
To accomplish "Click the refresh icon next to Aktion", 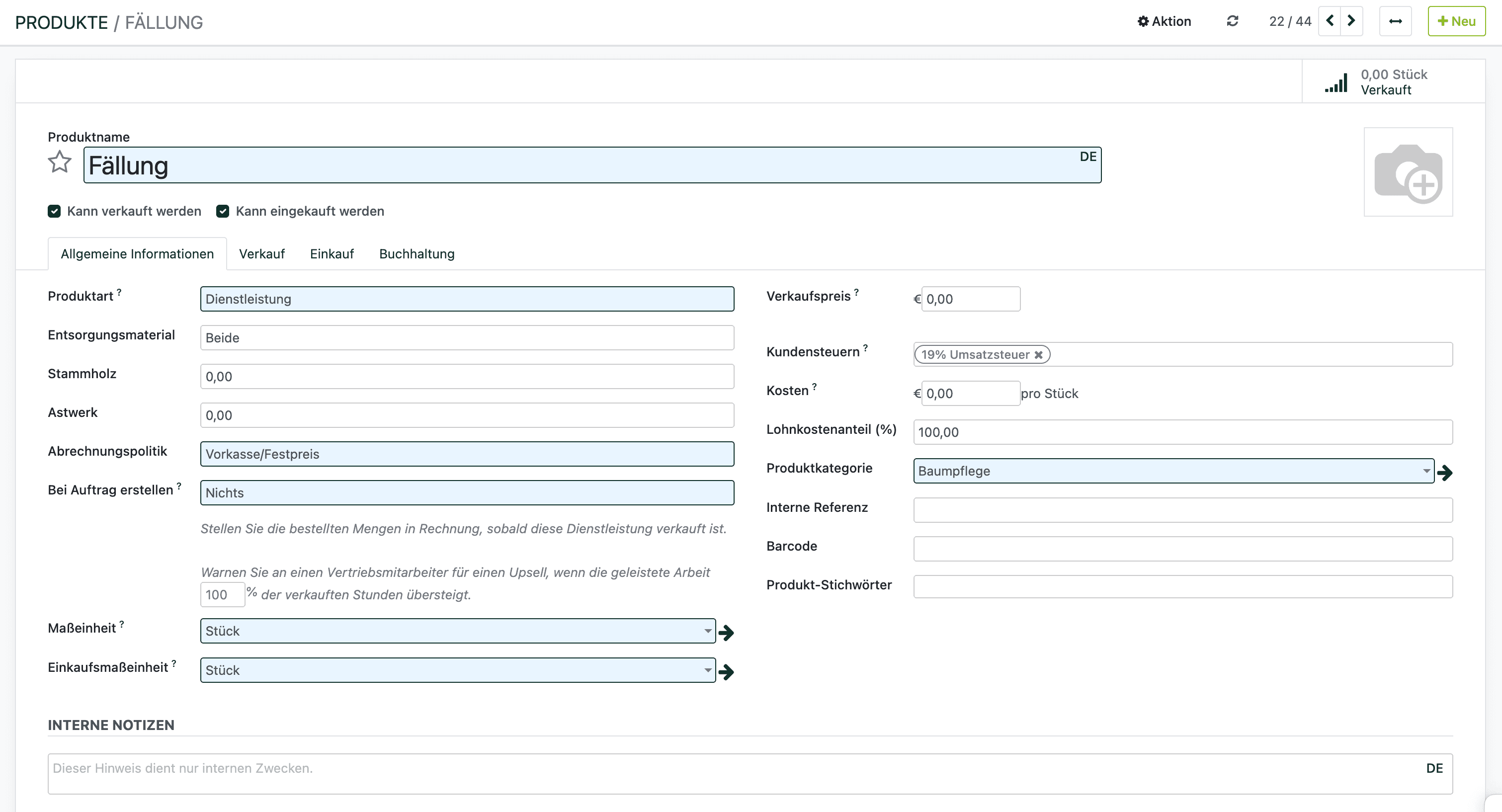I will tap(1232, 21).
